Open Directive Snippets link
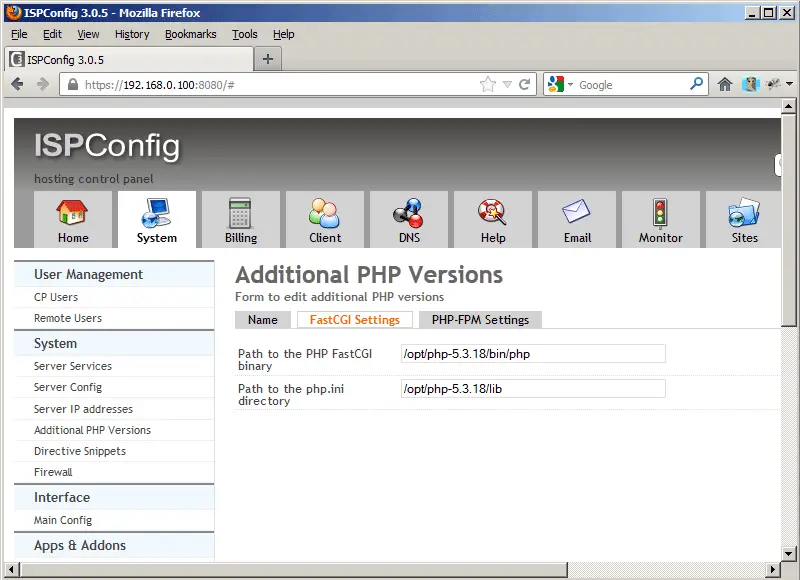The height and width of the screenshot is (580, 800). (80, 451)
